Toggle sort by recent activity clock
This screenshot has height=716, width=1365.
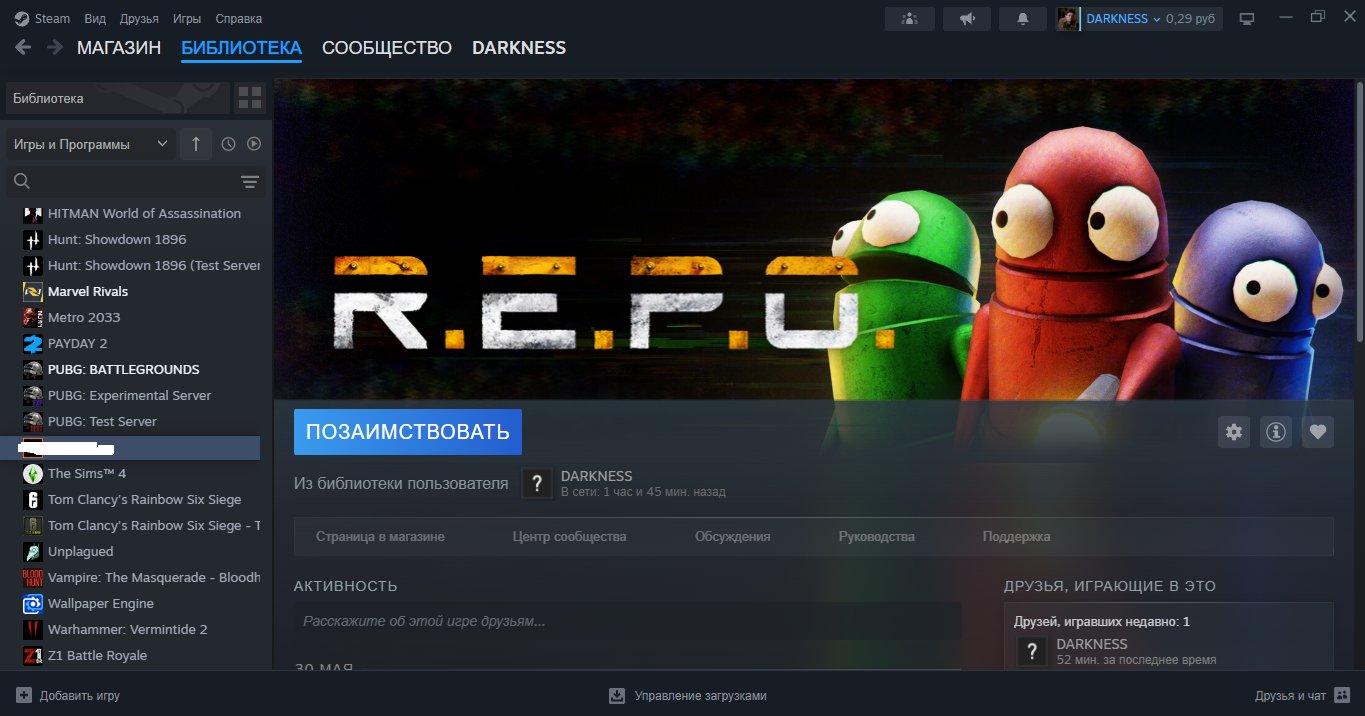(x=228, y=144)
